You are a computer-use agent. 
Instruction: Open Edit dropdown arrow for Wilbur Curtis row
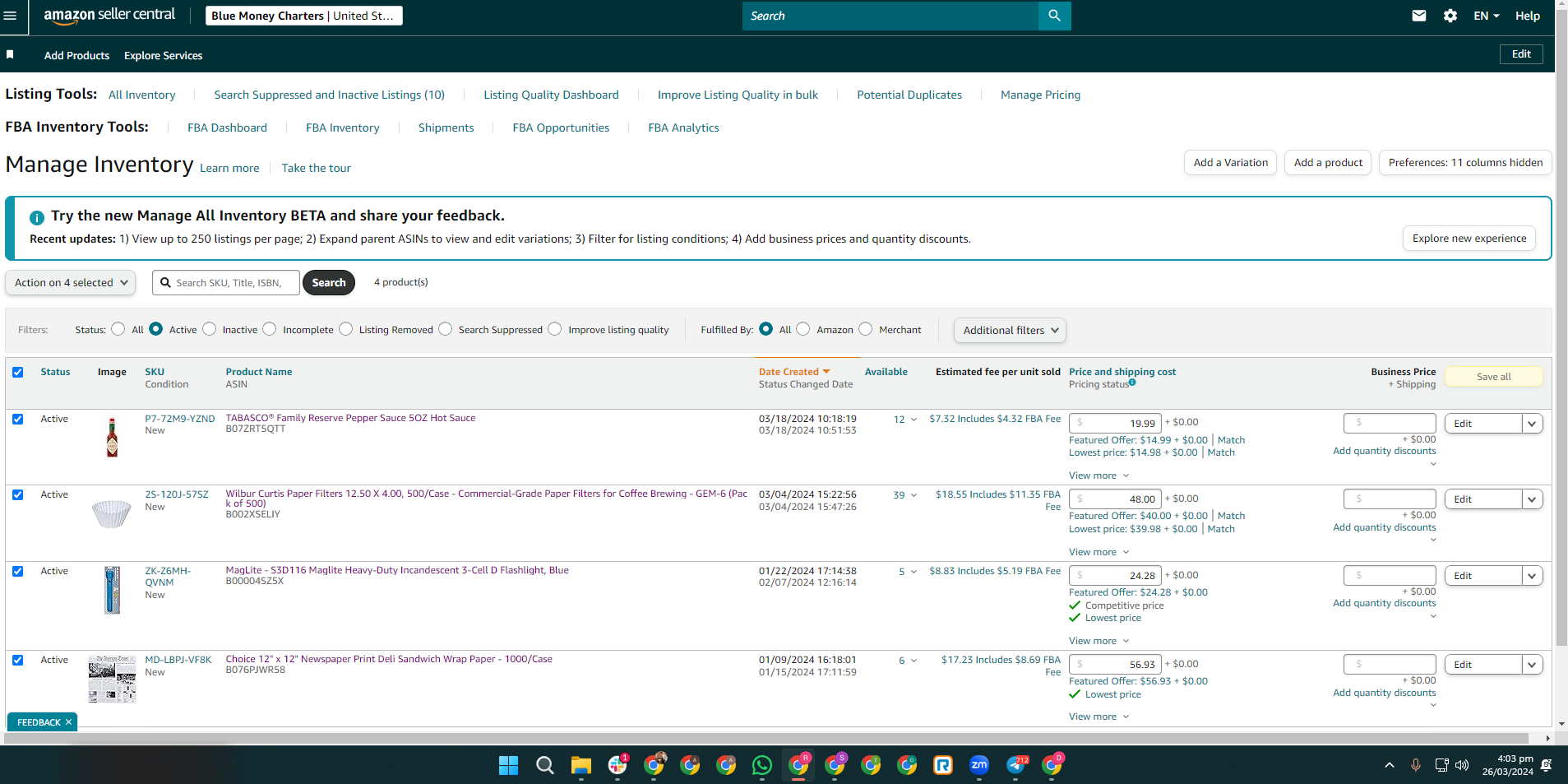tap(1532, 499)
